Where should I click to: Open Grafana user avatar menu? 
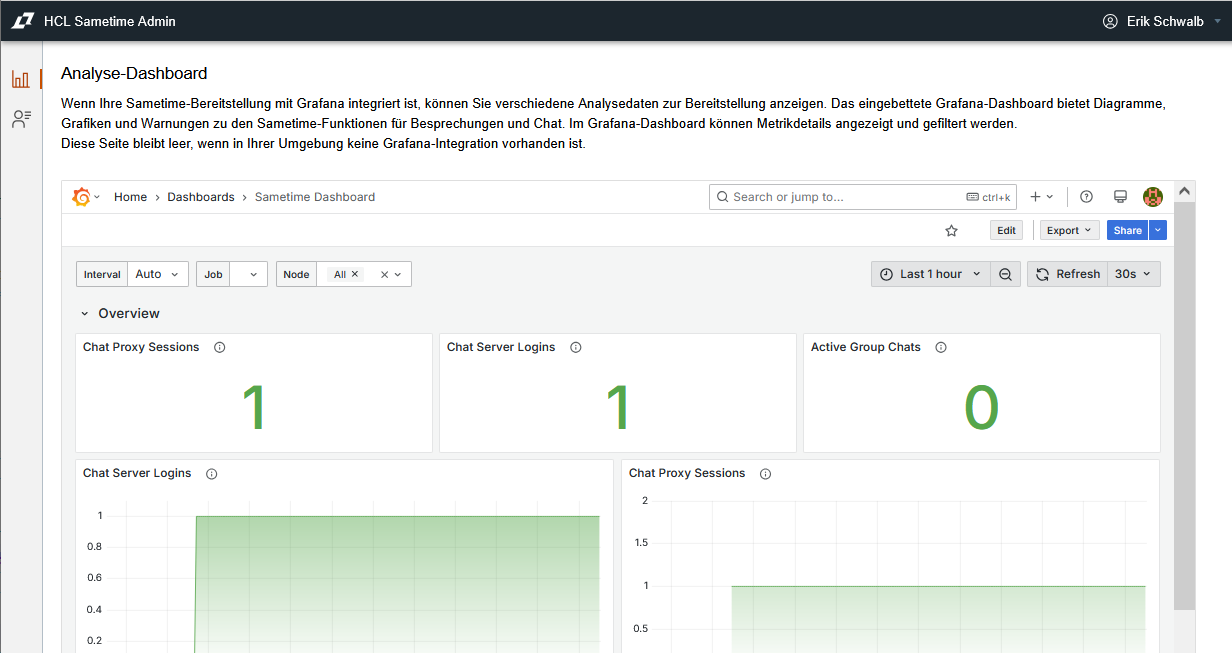click(1153, 197)
